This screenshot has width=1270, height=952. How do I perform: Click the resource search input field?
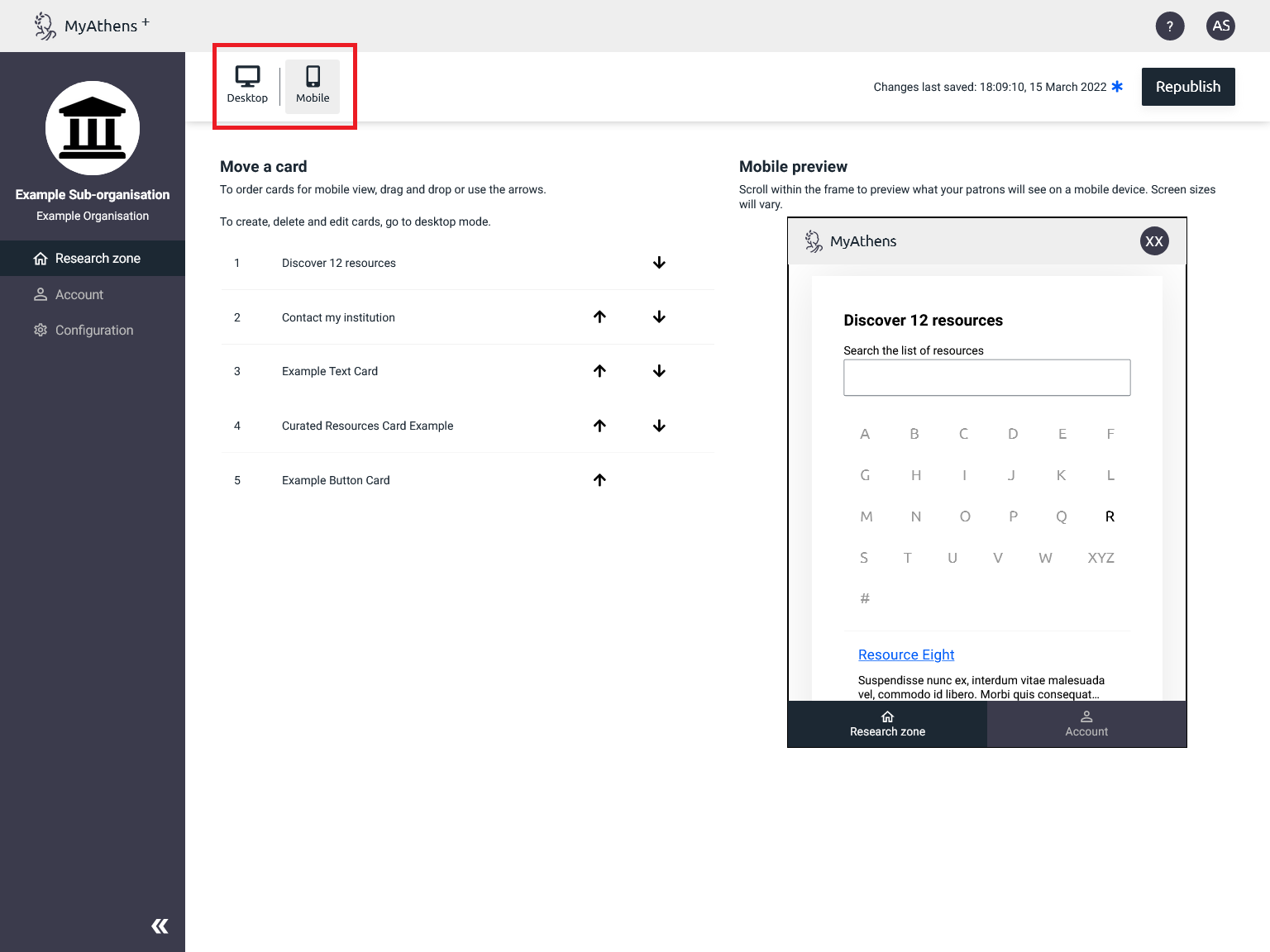point(986,378)
